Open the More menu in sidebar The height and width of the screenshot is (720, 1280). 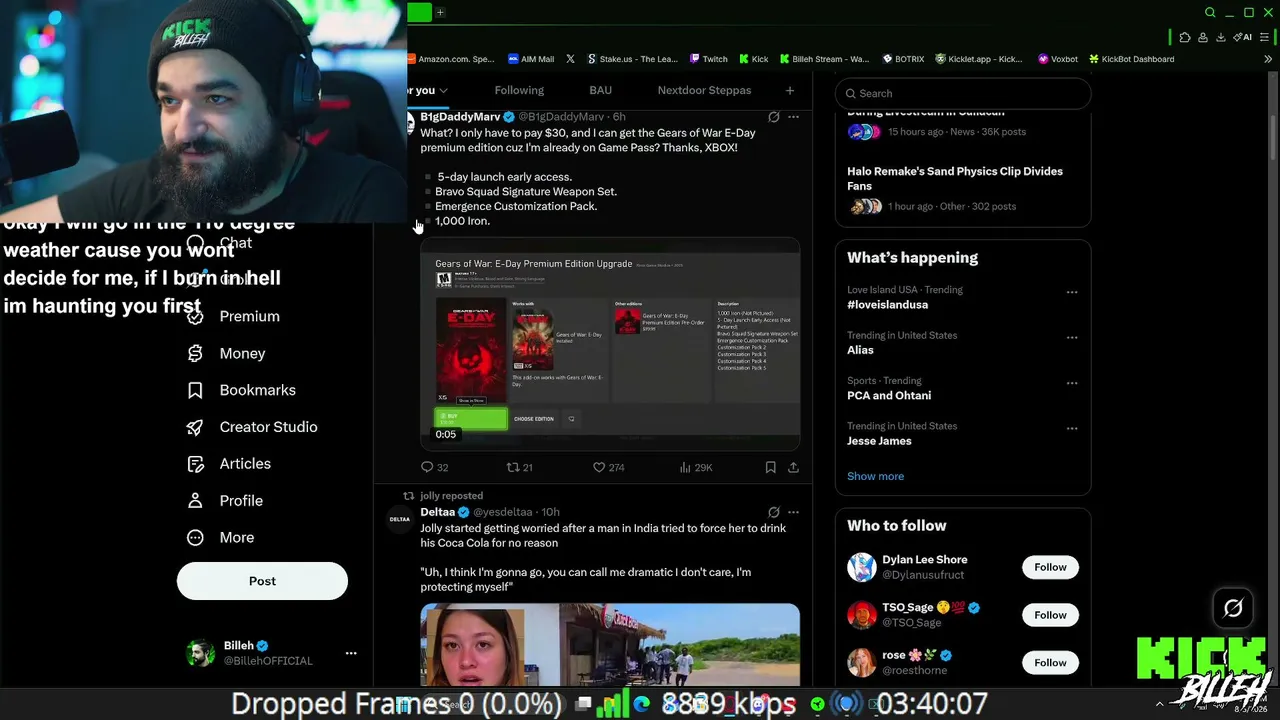[x=221, y=538]
